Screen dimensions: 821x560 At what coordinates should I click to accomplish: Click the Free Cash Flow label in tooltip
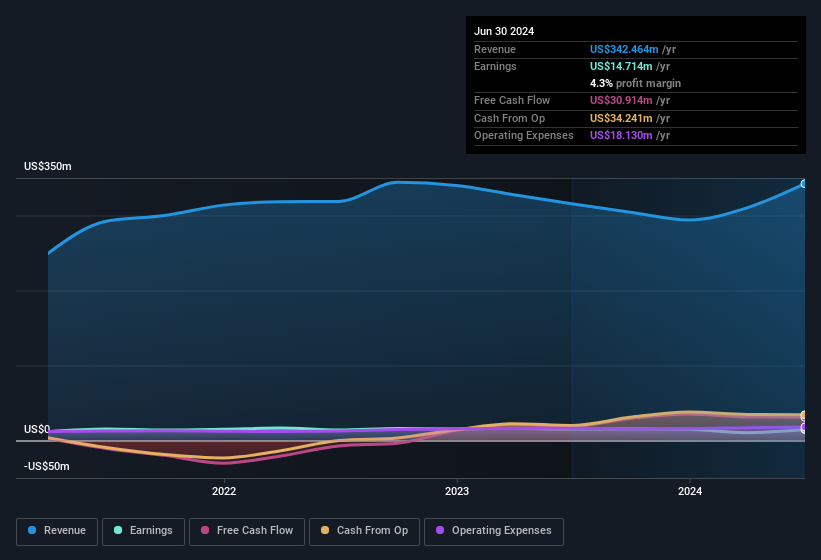coord(512,100)
